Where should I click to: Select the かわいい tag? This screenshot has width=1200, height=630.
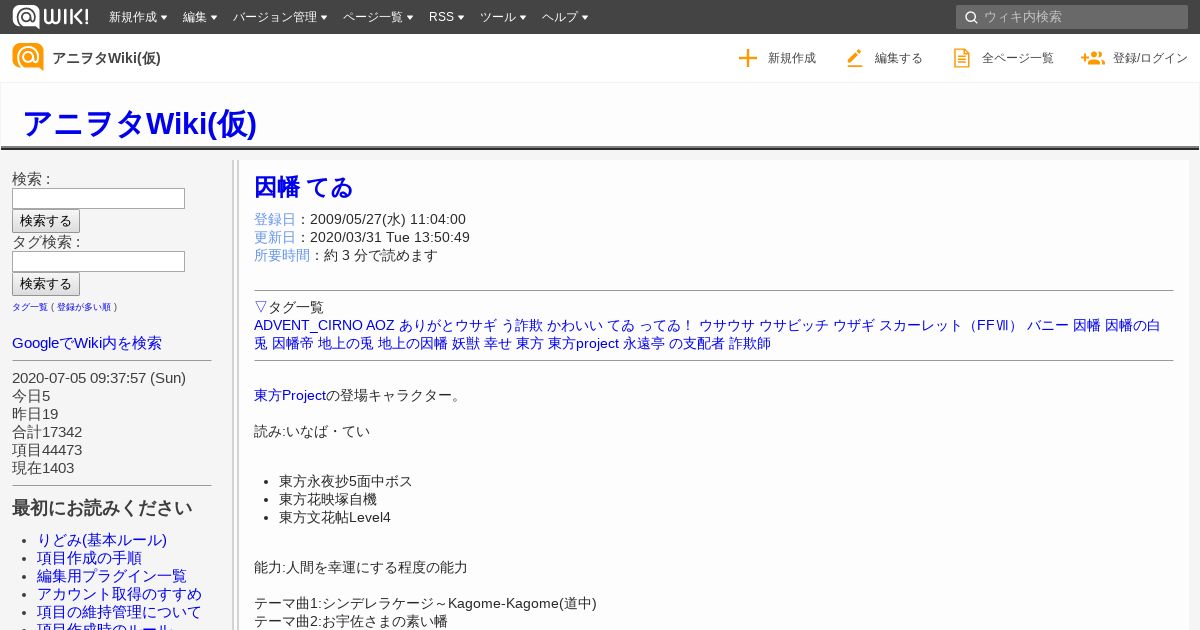coord(575,325)
